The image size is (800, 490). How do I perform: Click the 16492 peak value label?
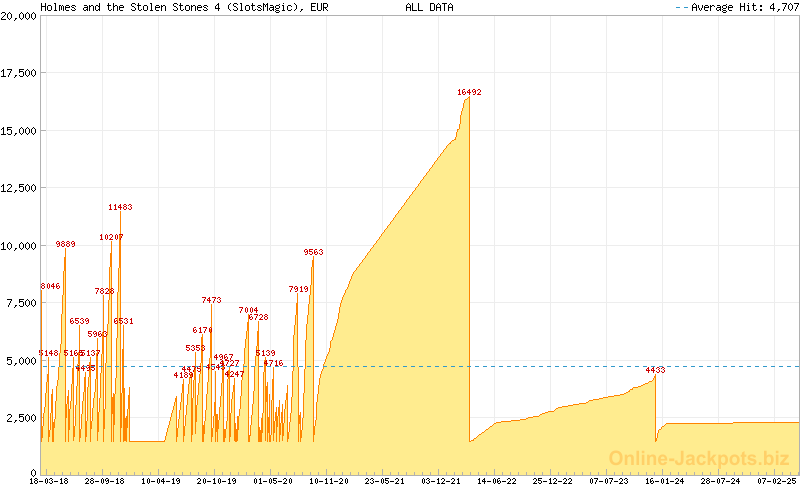pos(469,92)
